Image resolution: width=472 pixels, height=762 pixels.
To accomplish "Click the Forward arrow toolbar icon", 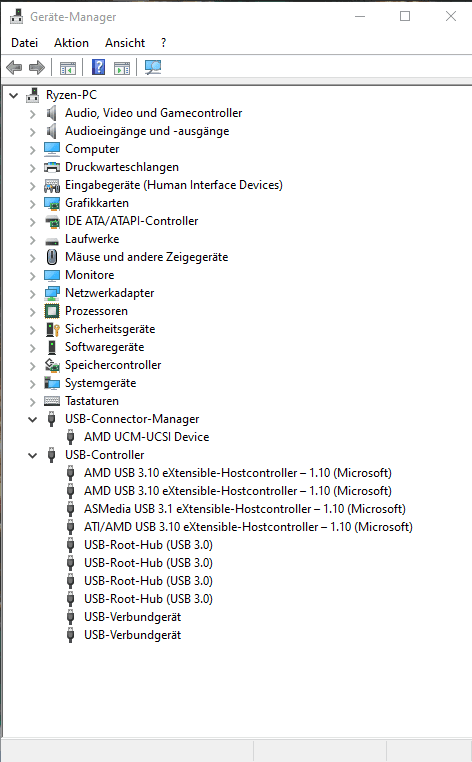I will tap(37, 67).
